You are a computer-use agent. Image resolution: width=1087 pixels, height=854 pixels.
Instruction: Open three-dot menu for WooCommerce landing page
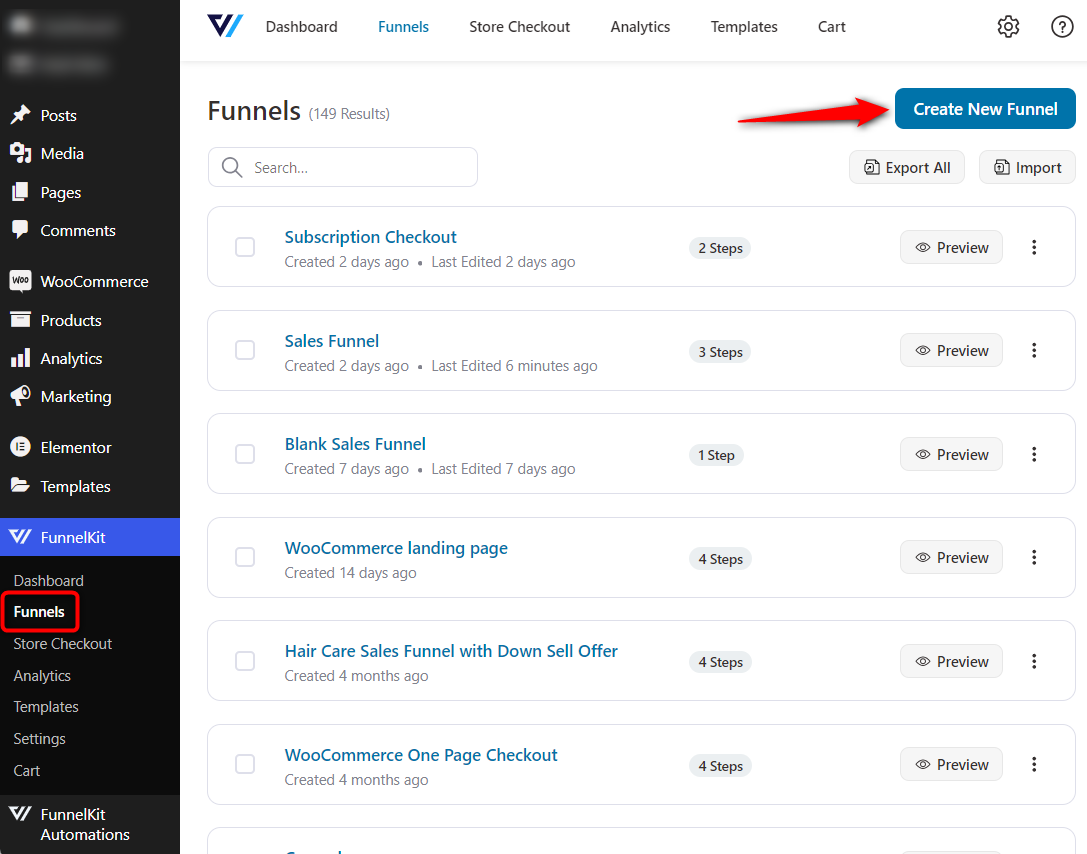click(1034, 557)
